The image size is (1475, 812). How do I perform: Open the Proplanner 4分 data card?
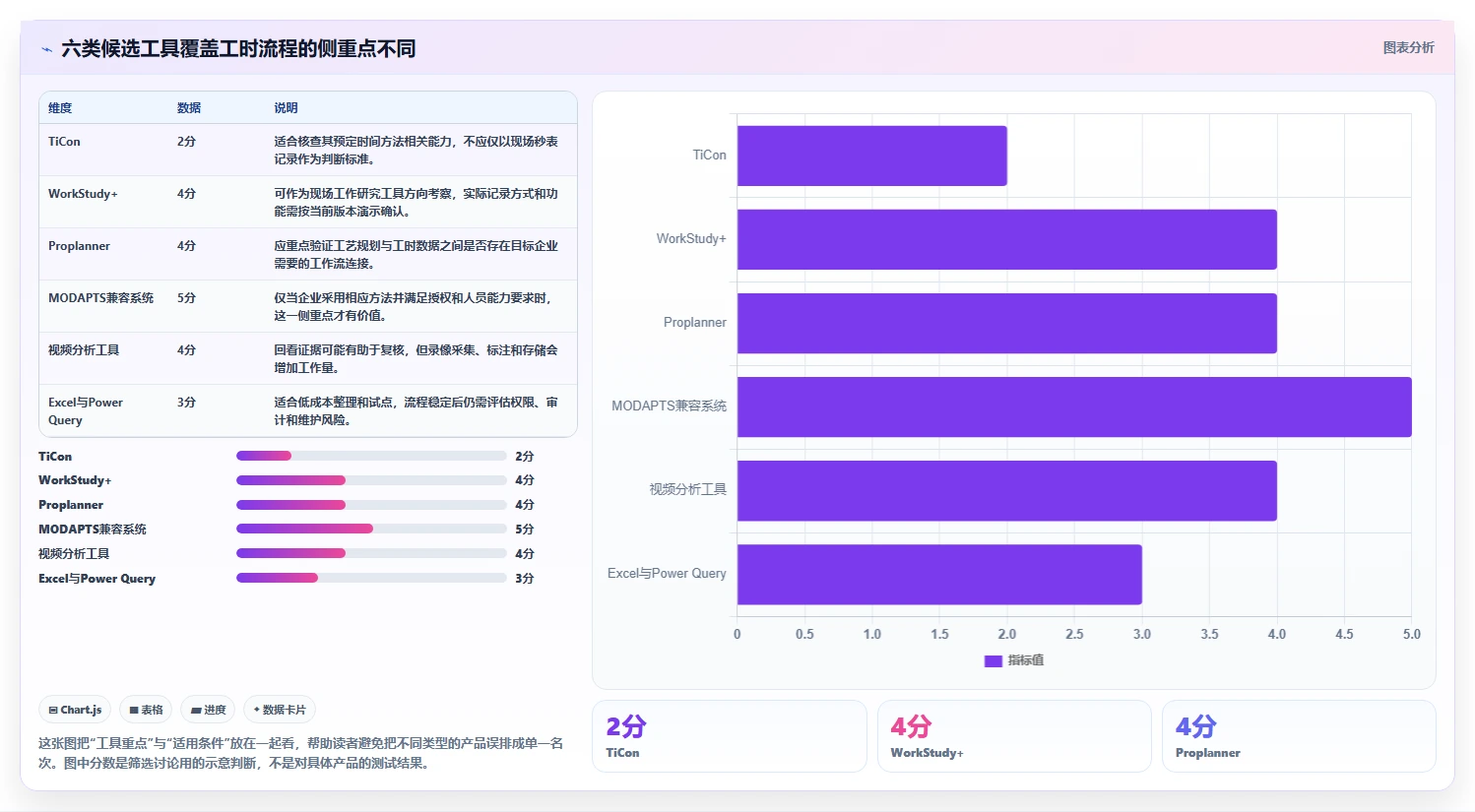(x=1299, y=736)
